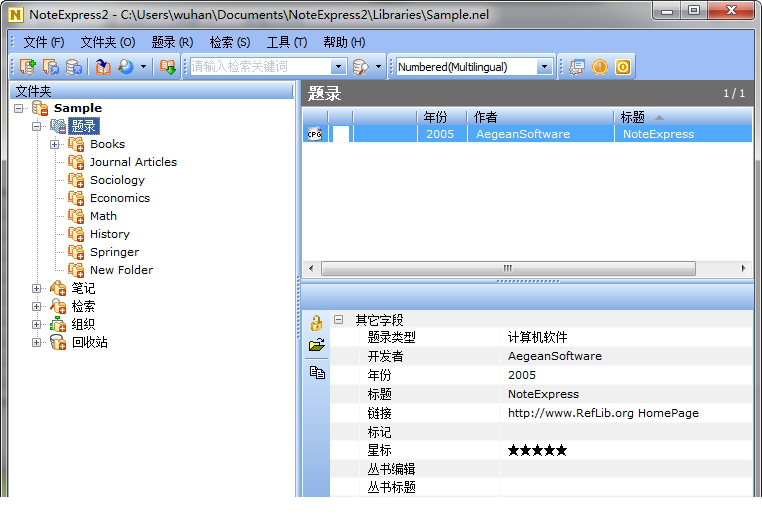
Task: Open the 检索 (S) menu
Action: point(230,42)
